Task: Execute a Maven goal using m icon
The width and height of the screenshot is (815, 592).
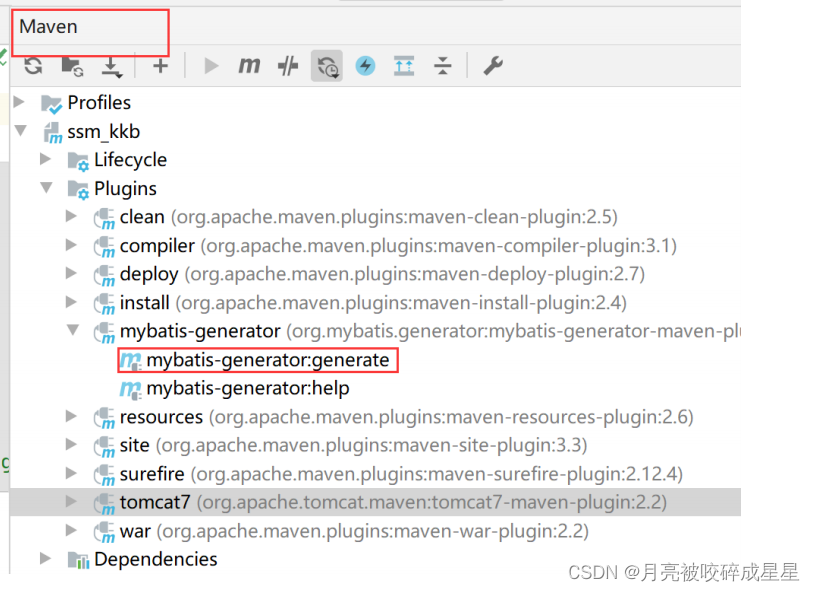Action: 249,66
